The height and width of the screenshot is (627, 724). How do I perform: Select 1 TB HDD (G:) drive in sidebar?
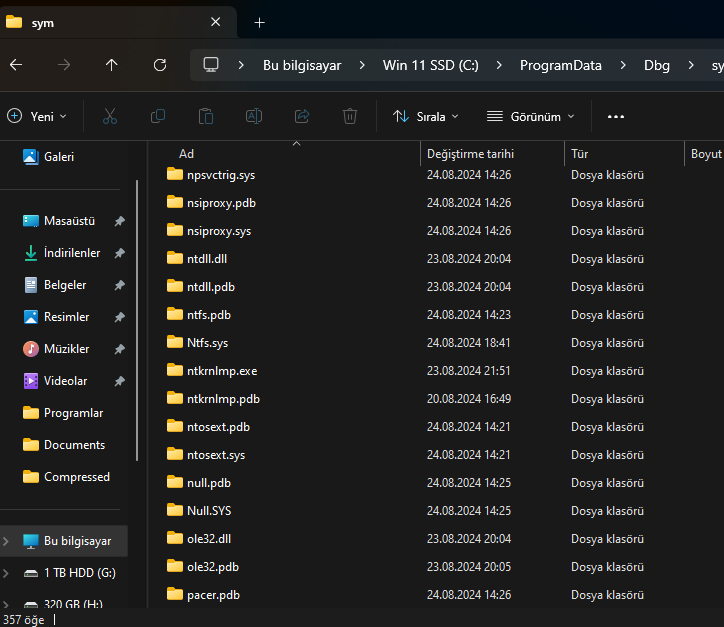(79, 573)
